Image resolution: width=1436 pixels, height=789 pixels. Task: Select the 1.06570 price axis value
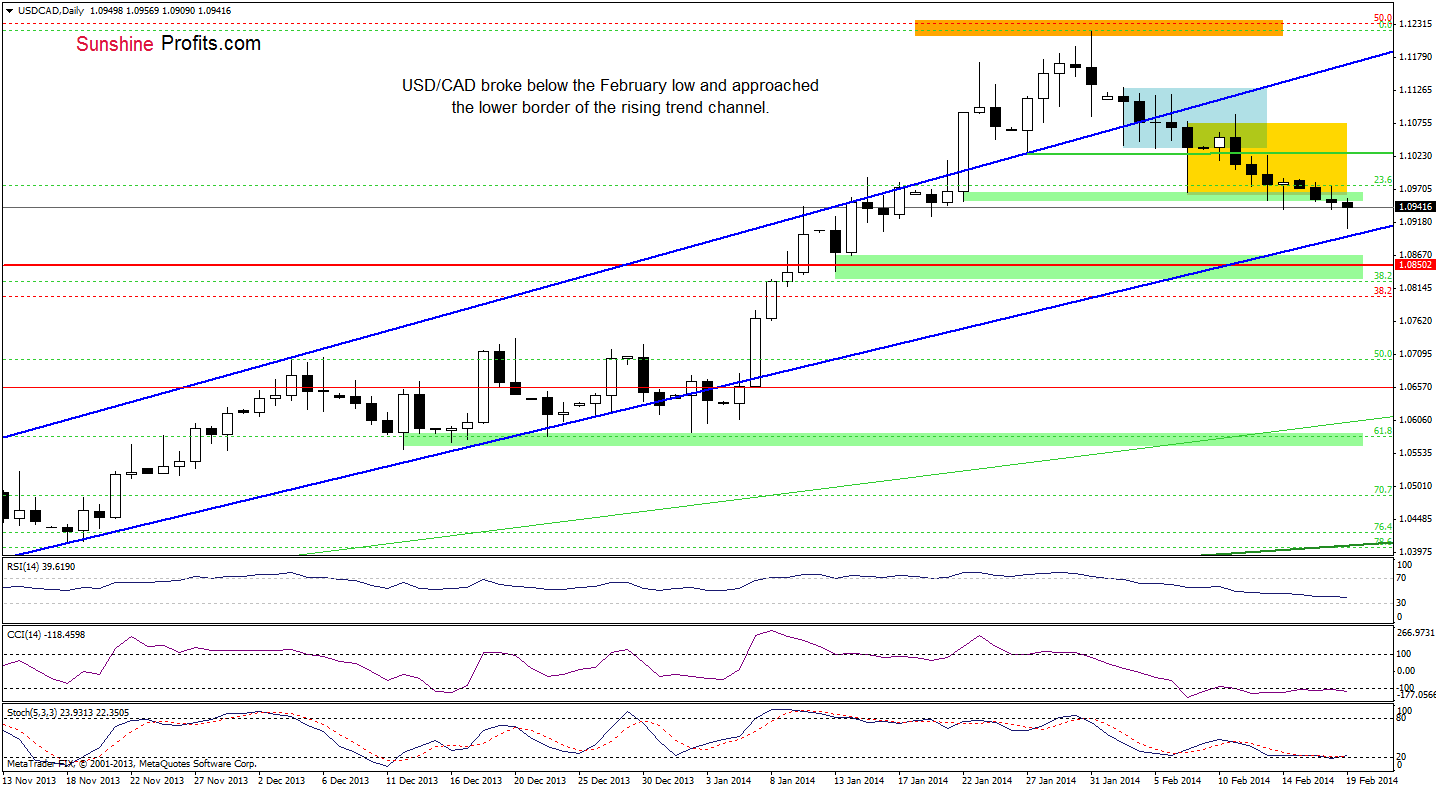[1416, 387]
